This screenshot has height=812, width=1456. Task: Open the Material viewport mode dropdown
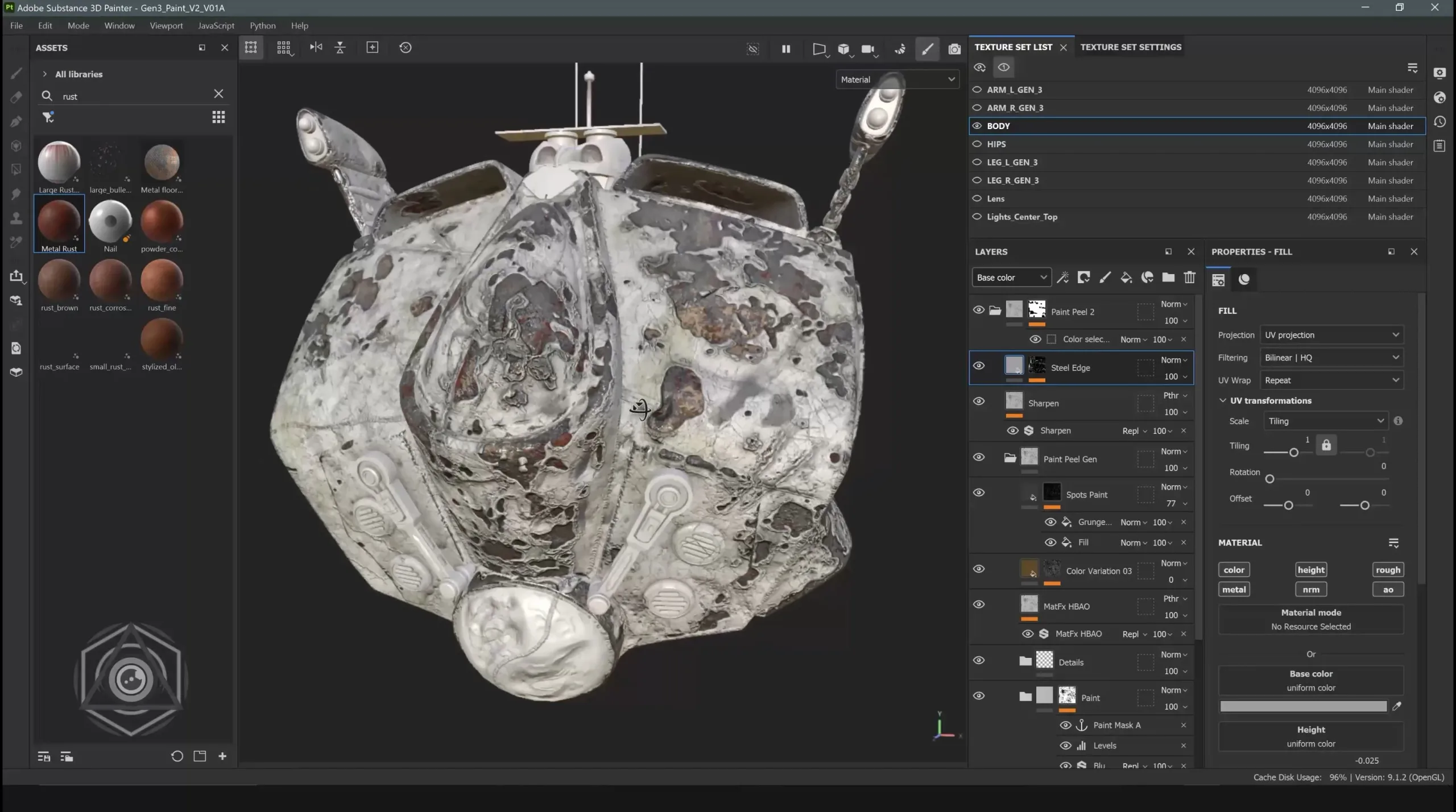[x=897, y=80]
